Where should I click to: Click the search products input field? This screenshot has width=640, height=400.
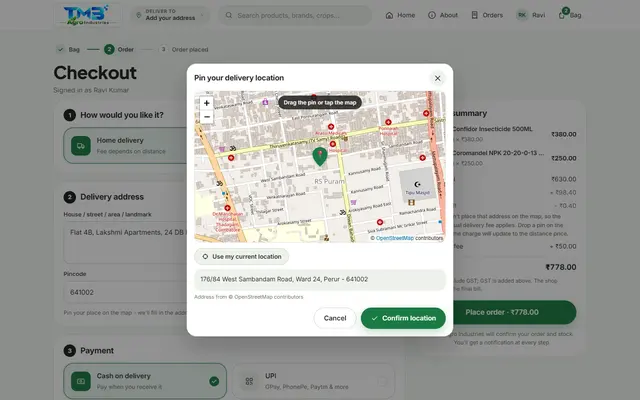pyautogui.click(x=295, y=16)
